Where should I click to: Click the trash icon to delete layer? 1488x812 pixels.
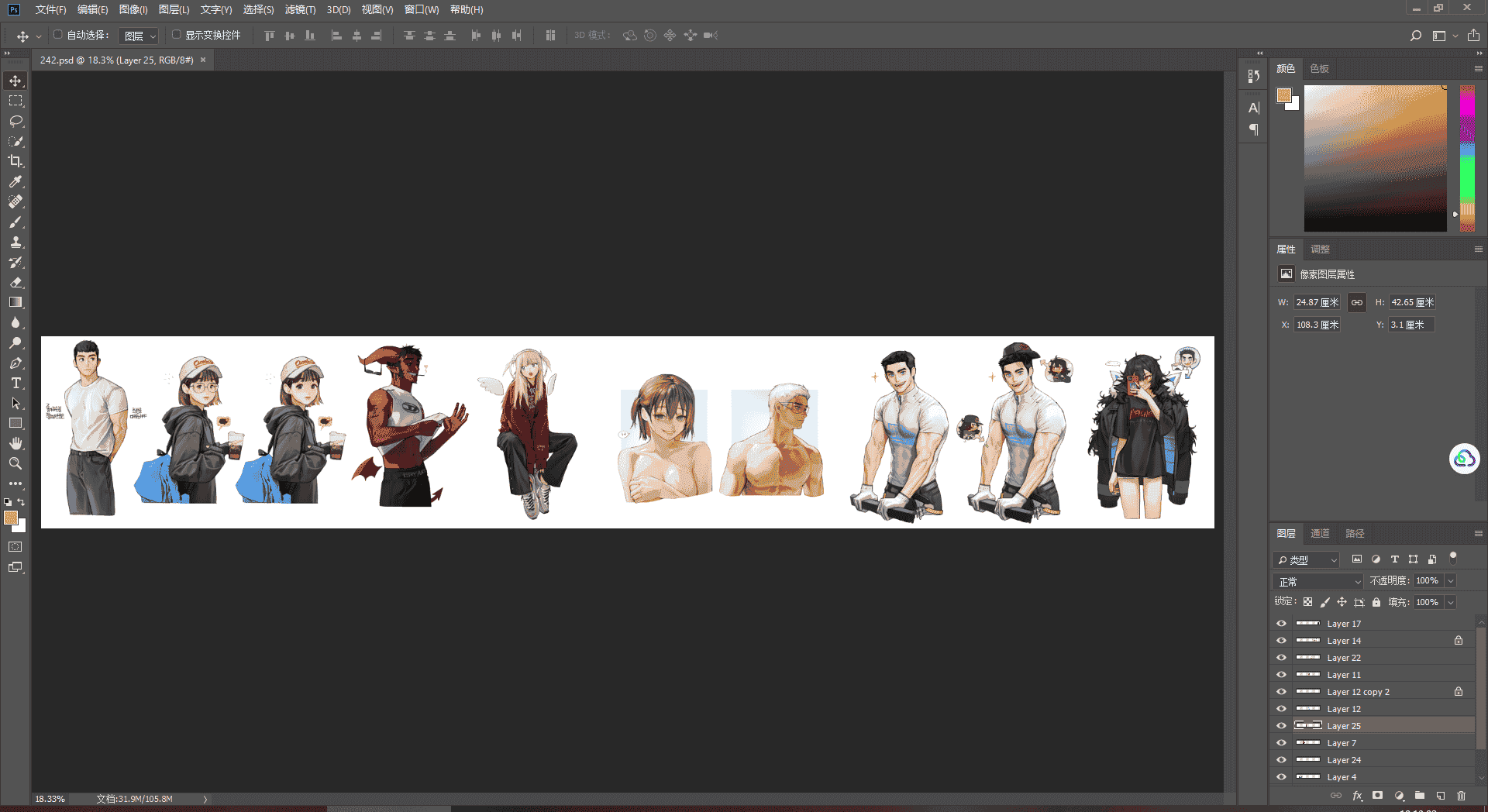click(x=1461, y=796)
